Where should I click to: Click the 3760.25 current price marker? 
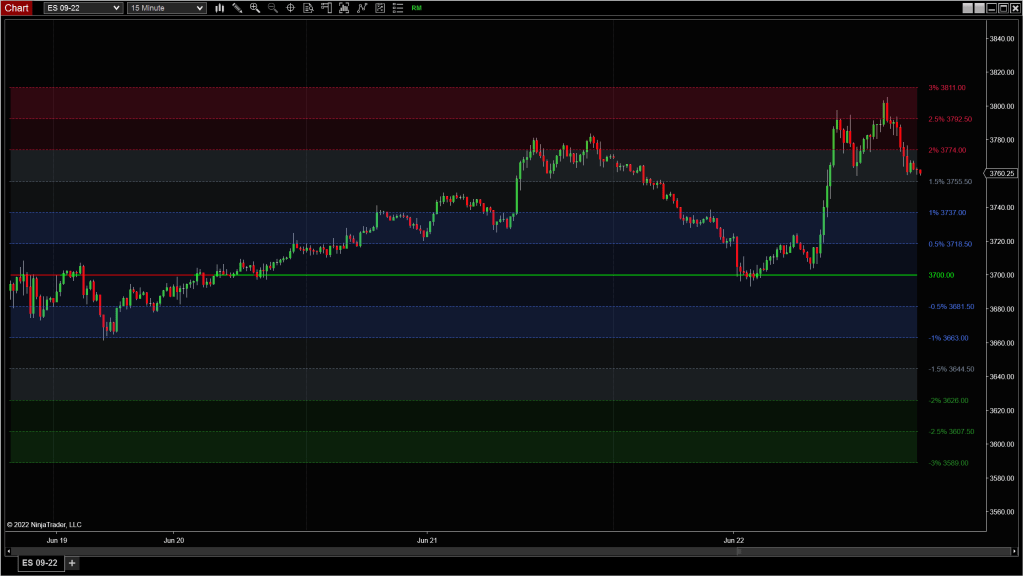pyautogui.click(x=1001, y=173)
